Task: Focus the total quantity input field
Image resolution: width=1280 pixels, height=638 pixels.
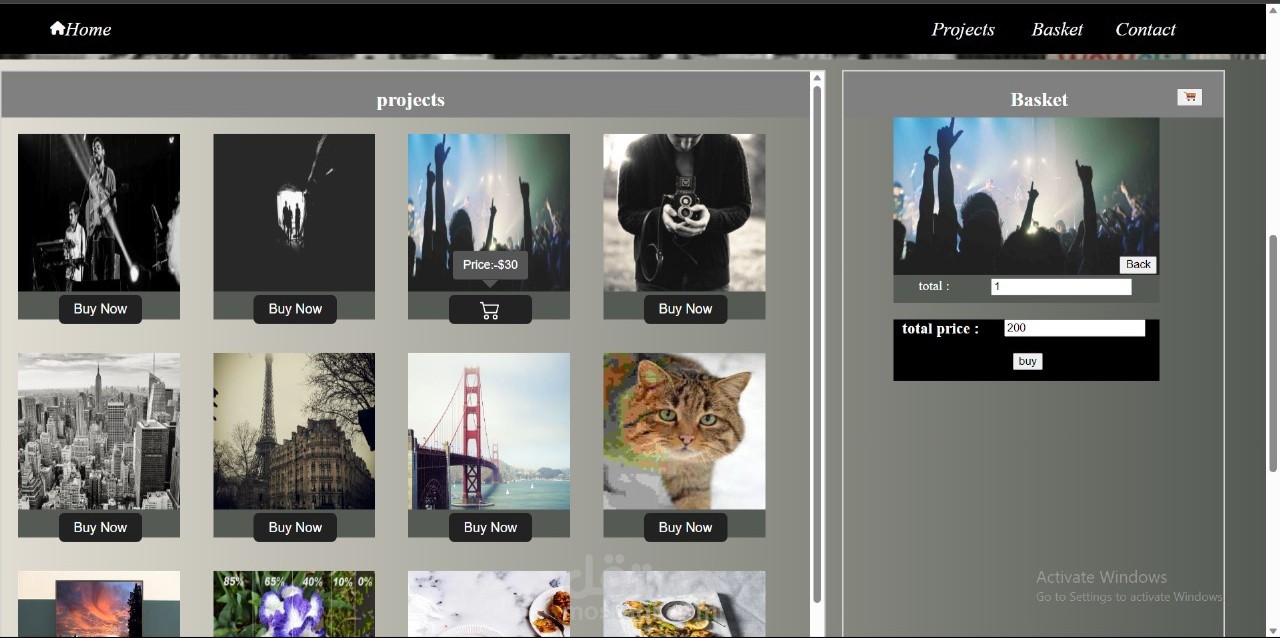Action: [1061, 287]
